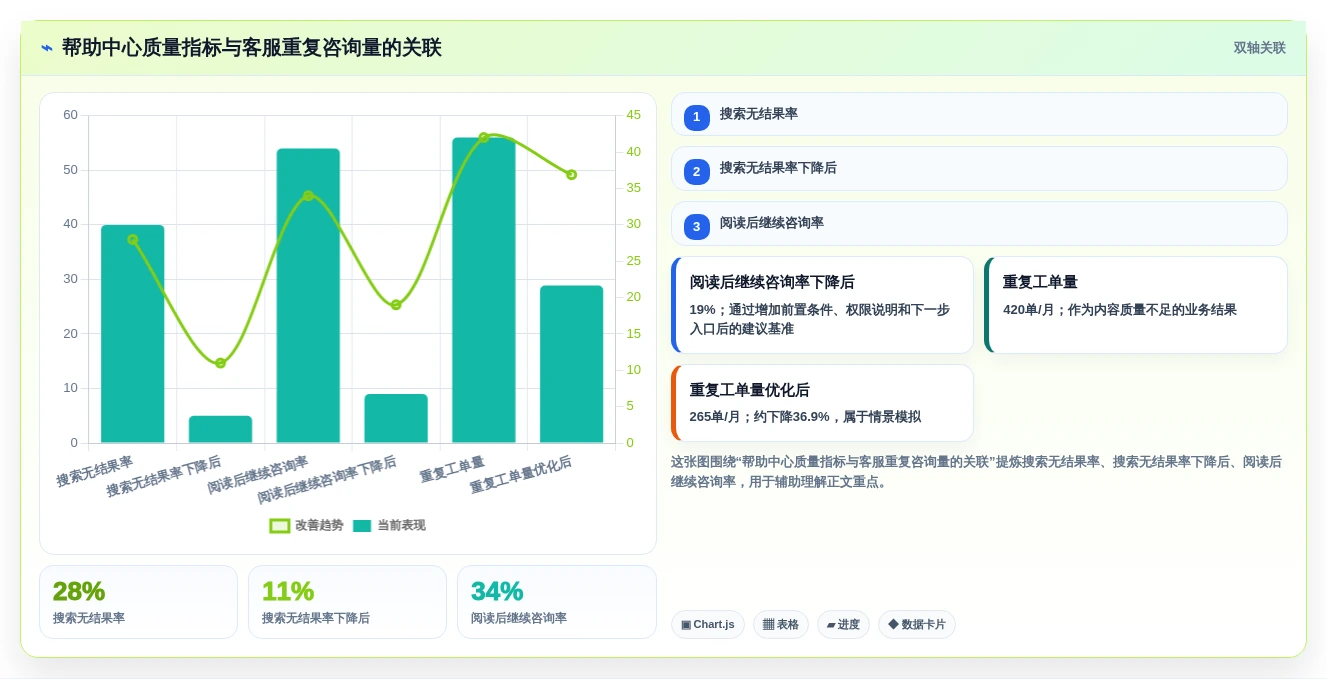The height and width of the screenshot is (679, 1327).
Task: Click the 34% stat card value
Action: coord(497,591)
